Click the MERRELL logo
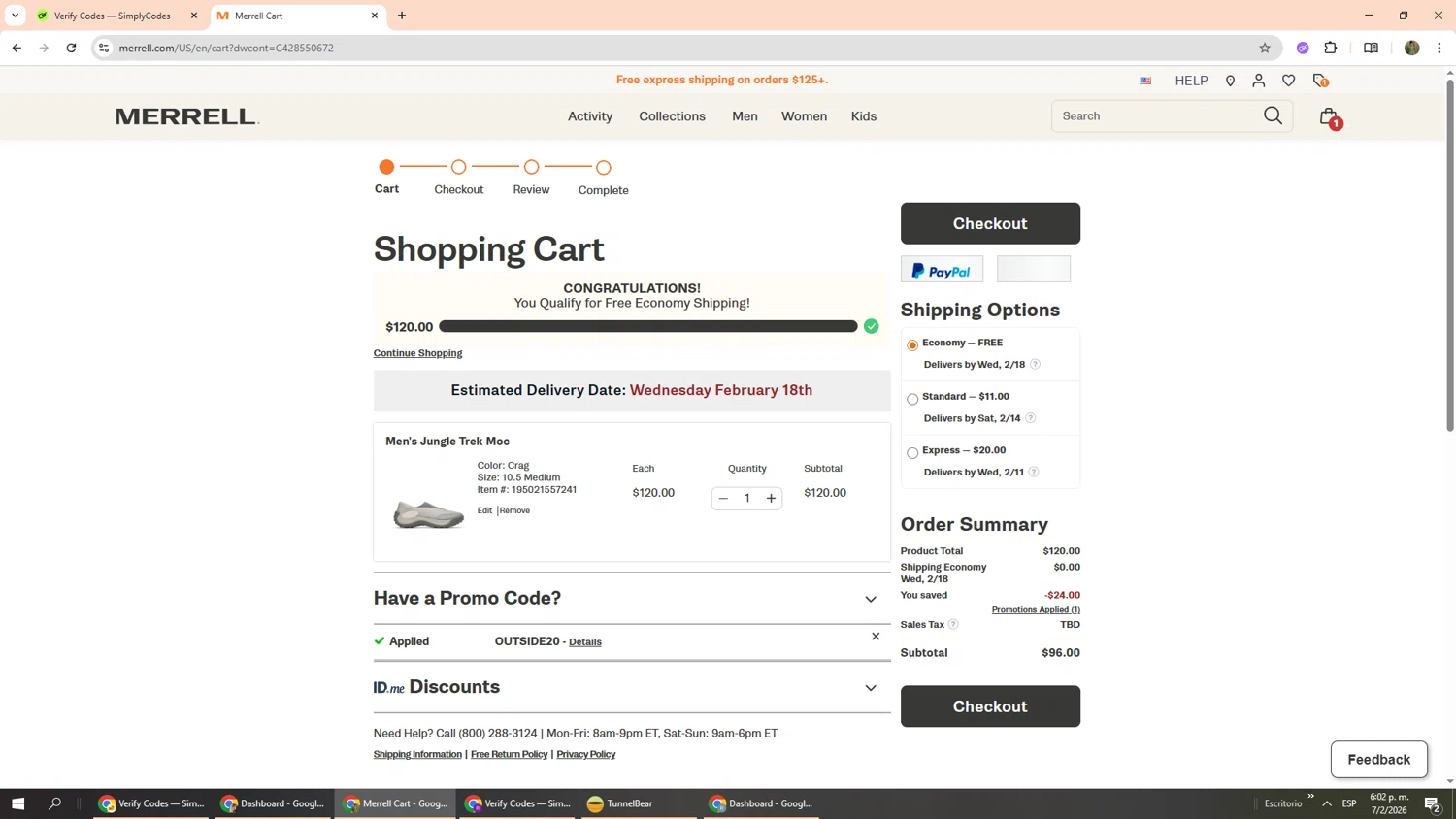Image resolution: width=1456 pixels, height=819 pixels. (x=187, y=116)
